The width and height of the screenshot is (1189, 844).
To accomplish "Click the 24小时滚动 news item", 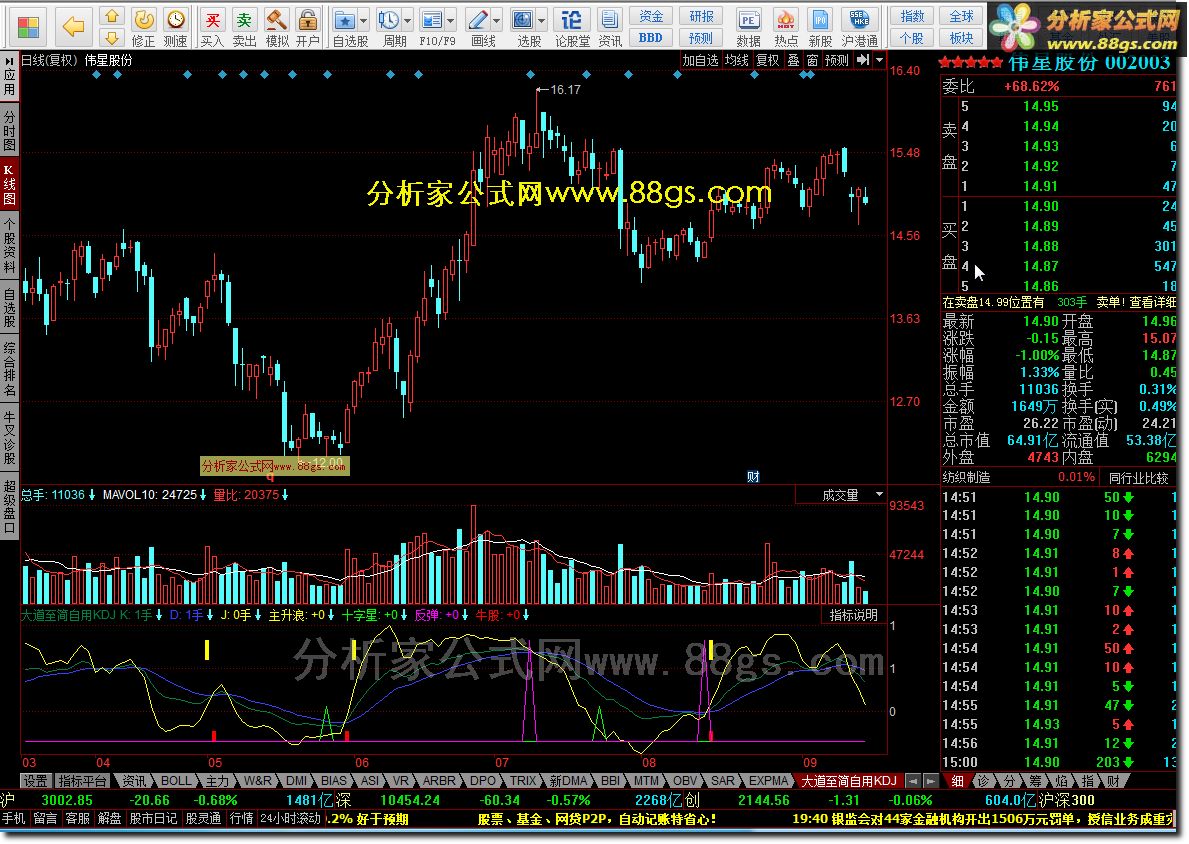I will click(290, 819).
